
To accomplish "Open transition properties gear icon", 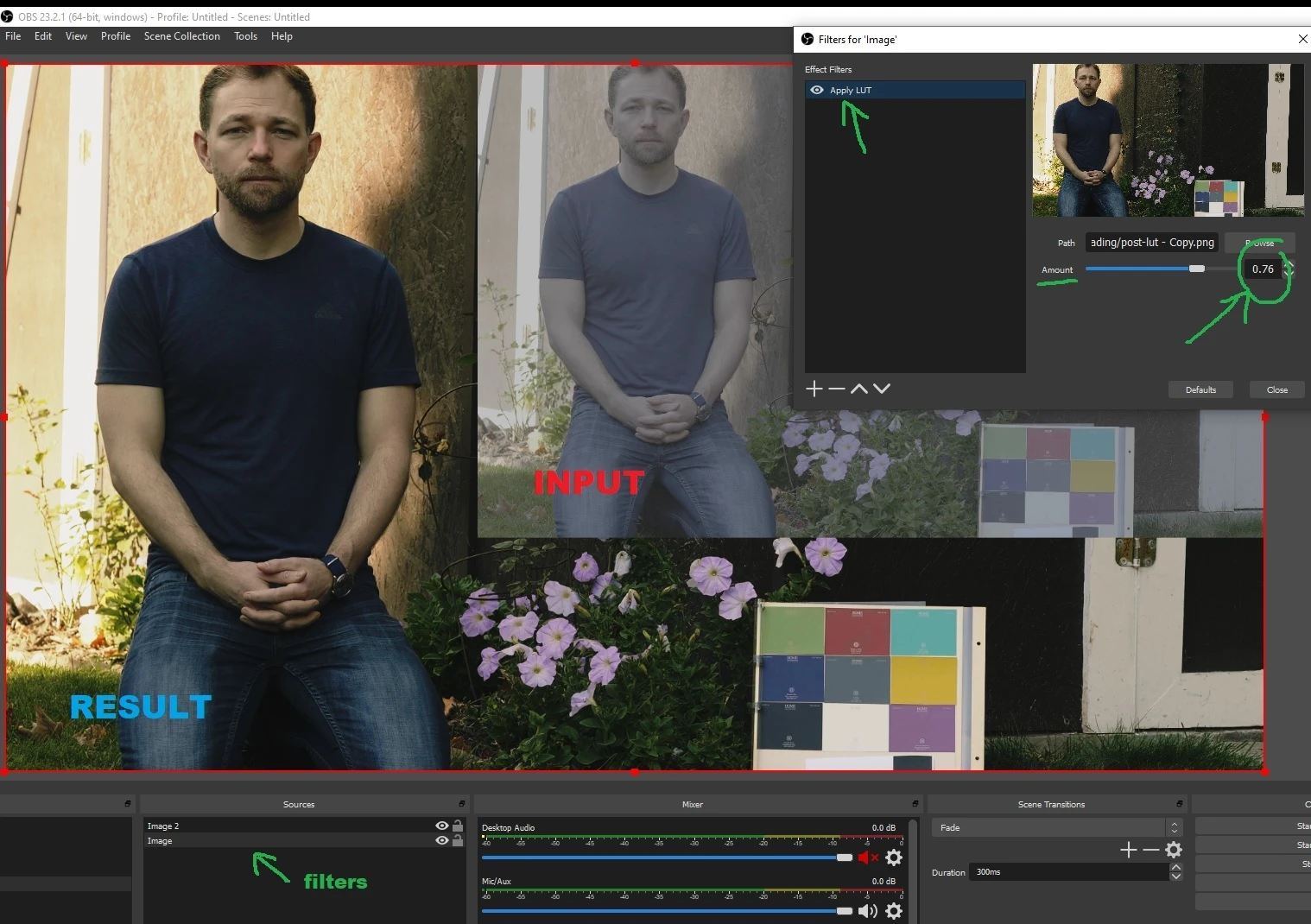I will click(1173, 850).
